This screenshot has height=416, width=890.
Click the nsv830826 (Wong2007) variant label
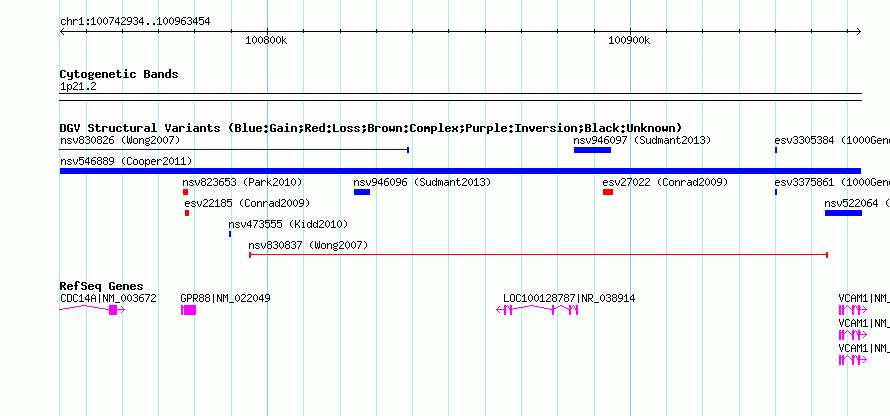tap(120, 140)
